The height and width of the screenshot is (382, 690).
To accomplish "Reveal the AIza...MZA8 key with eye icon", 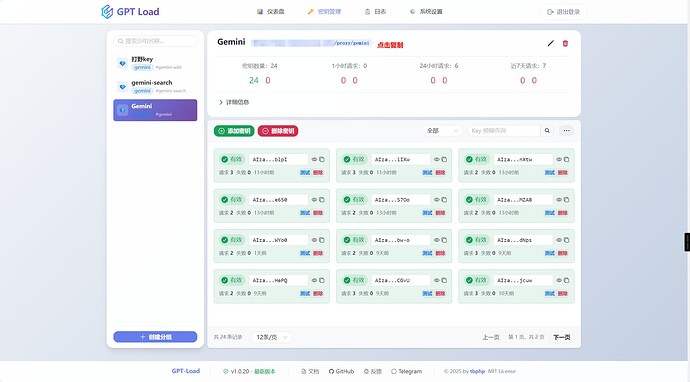I will tap(559, 200).
